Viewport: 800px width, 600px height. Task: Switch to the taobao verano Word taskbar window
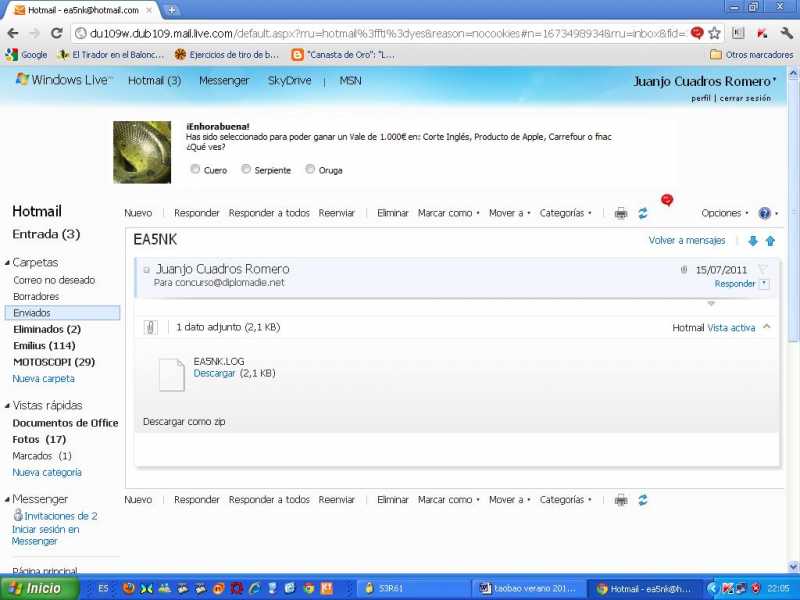coord(528,588)
